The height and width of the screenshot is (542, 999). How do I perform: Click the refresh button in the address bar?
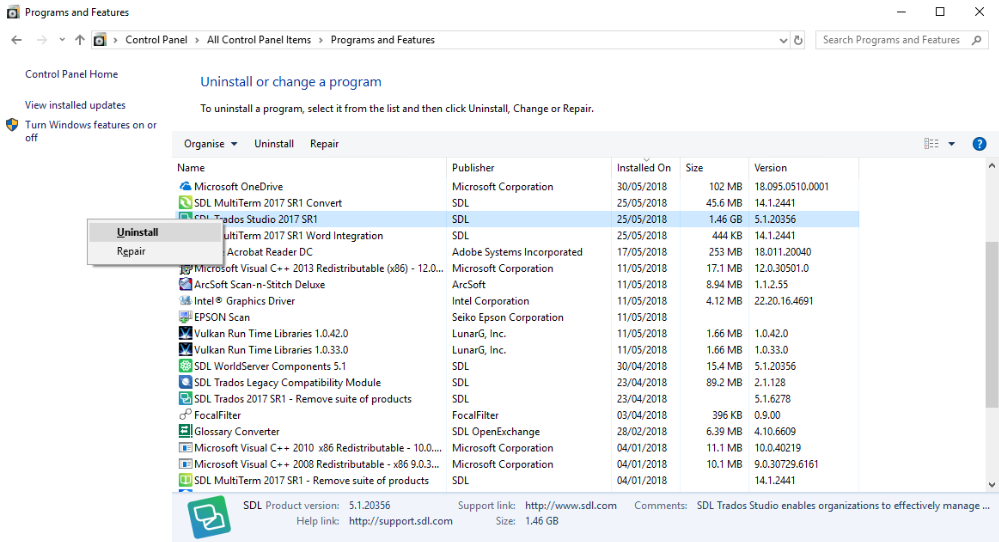tap(798, 40)
